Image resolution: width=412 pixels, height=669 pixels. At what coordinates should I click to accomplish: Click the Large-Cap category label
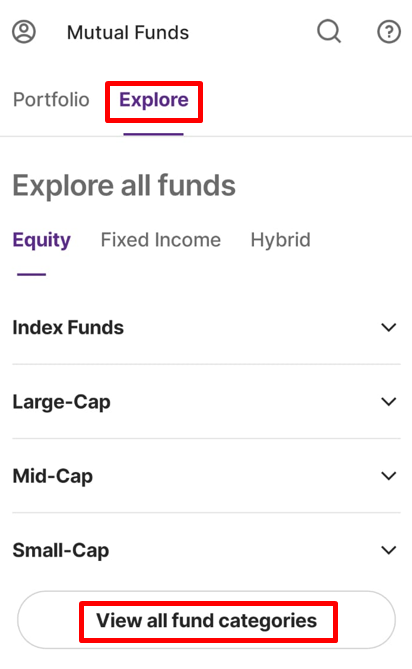coord(61,402)
